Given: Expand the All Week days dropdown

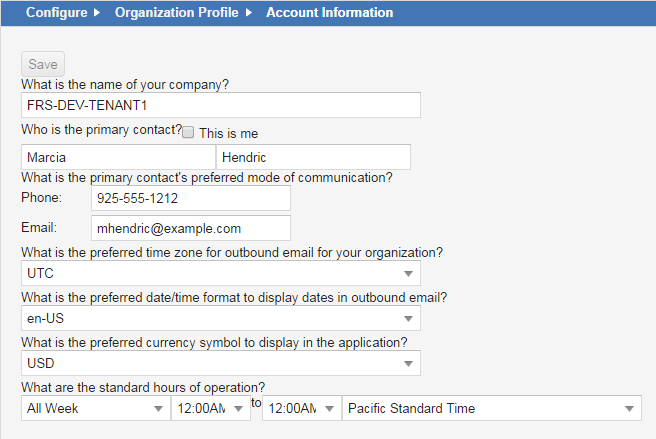Looking at the screenshot, I should tap(96, 408).
